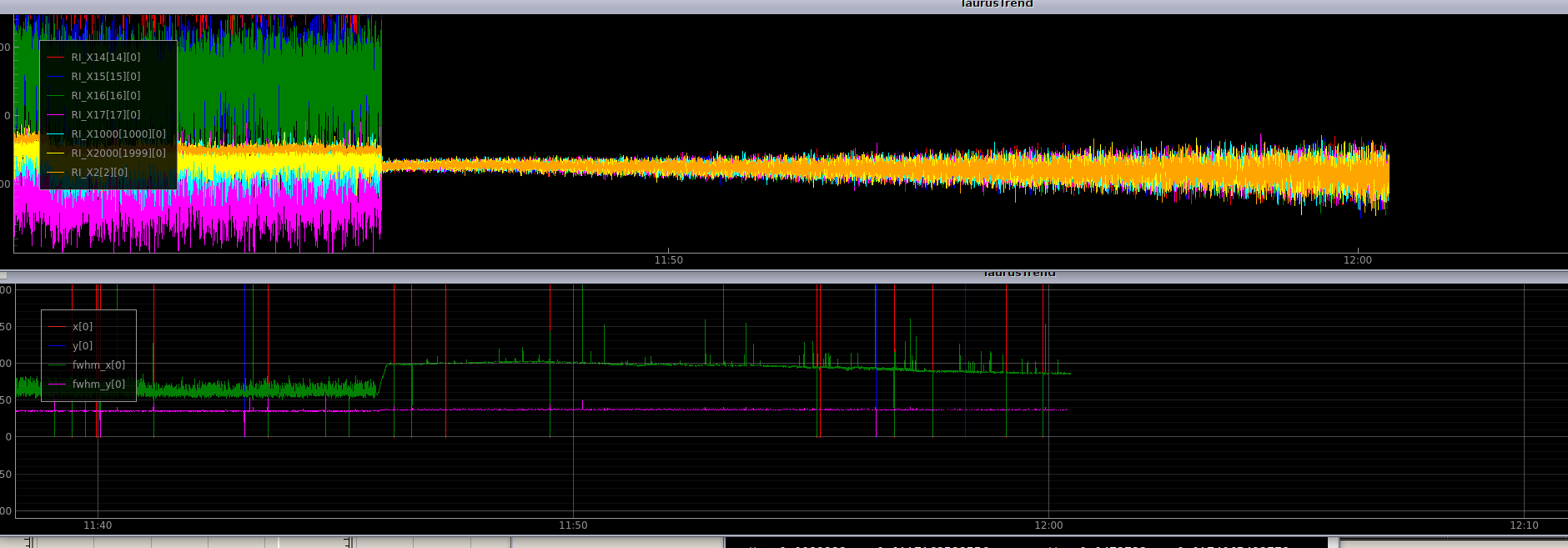
Task: Click the 12:00 tick on upper time axis
Action: click(x=1357, y=260)
